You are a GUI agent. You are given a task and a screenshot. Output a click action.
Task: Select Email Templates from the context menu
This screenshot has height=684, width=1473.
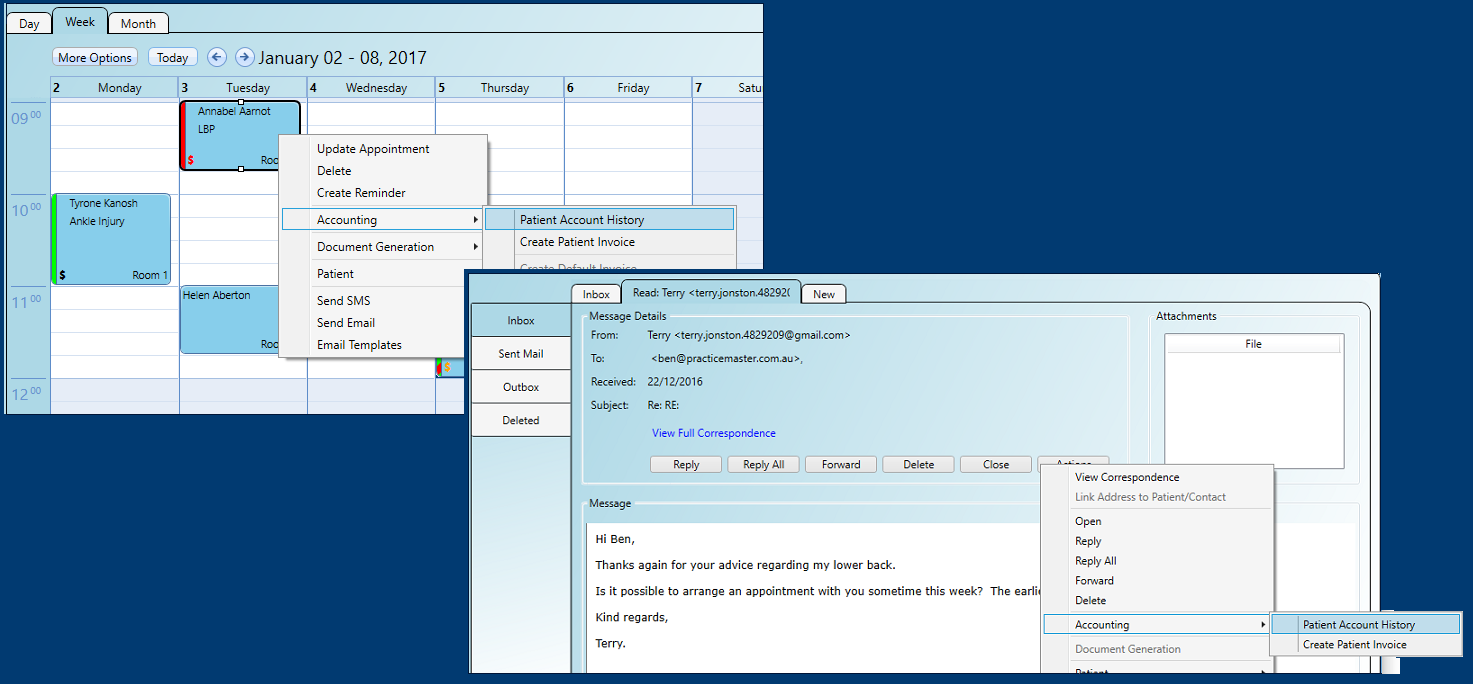point(360,344)
